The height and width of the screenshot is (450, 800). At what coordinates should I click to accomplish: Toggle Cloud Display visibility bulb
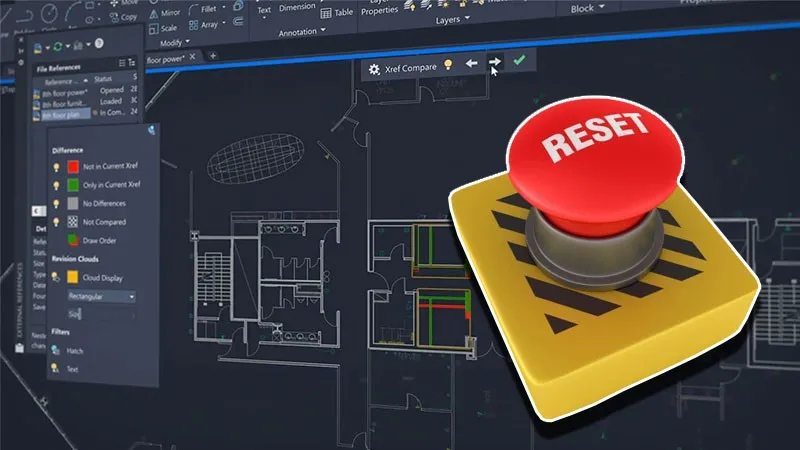click(56, 277)
